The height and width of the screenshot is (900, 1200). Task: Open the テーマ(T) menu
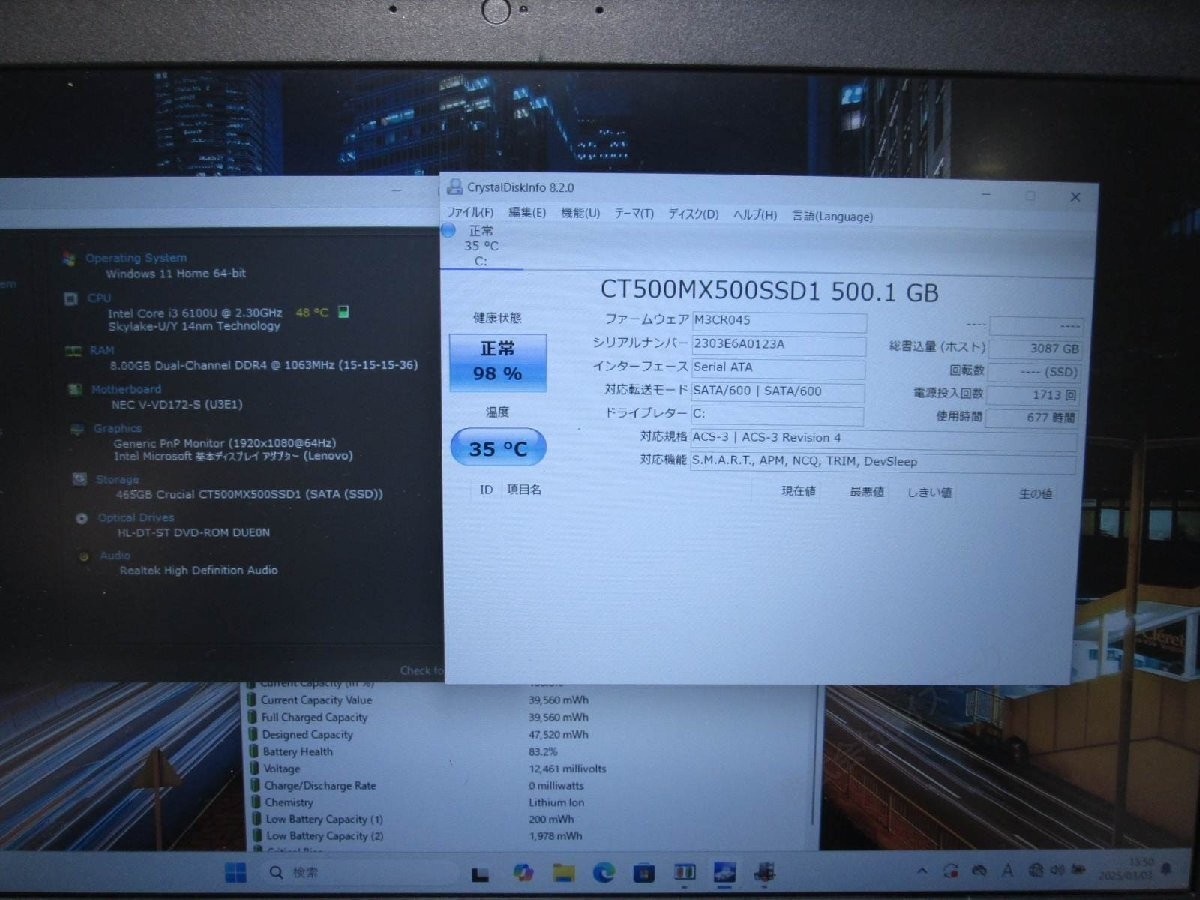coord(634,215)
